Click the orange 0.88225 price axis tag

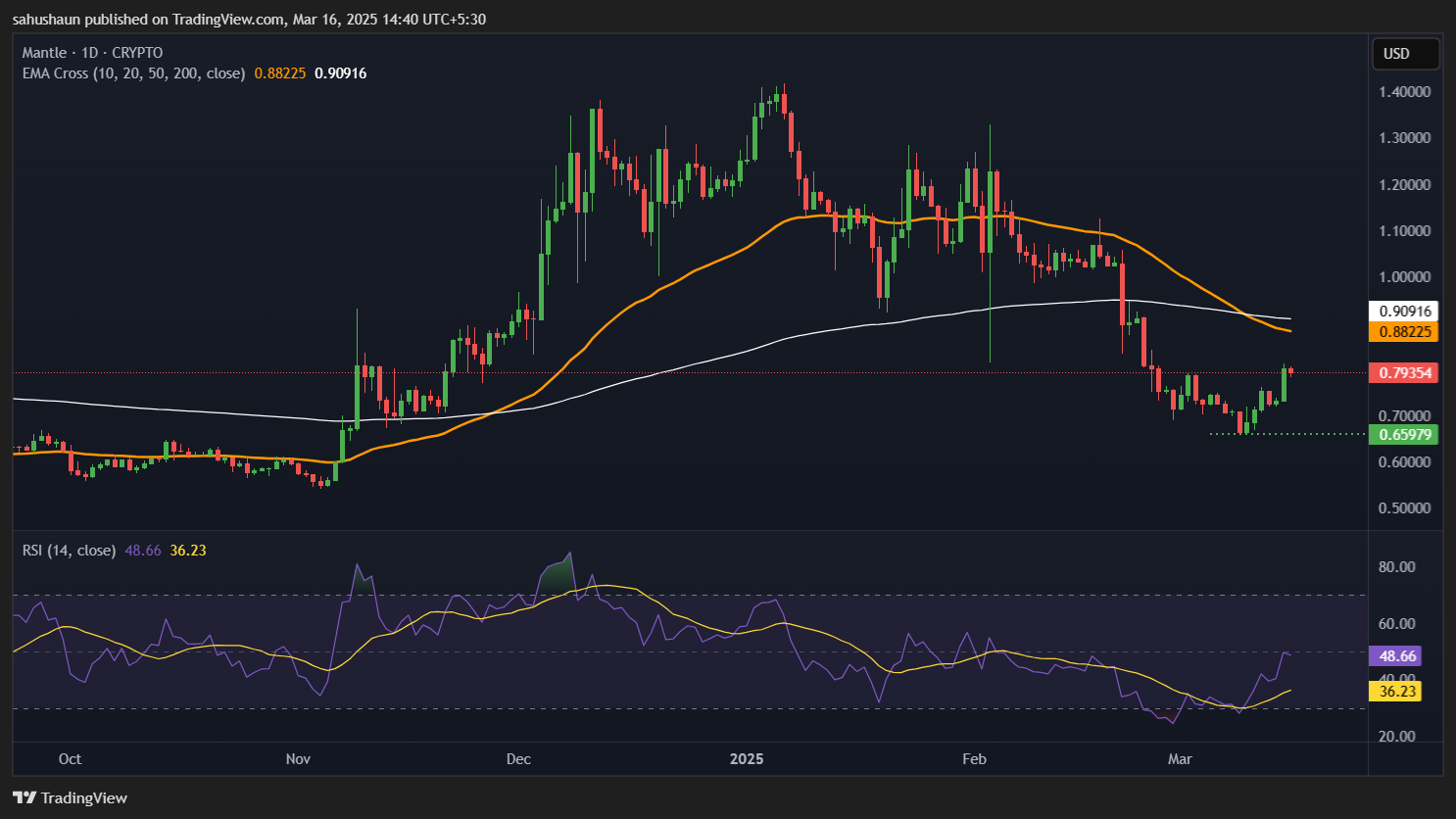(x=1404, y=332)
